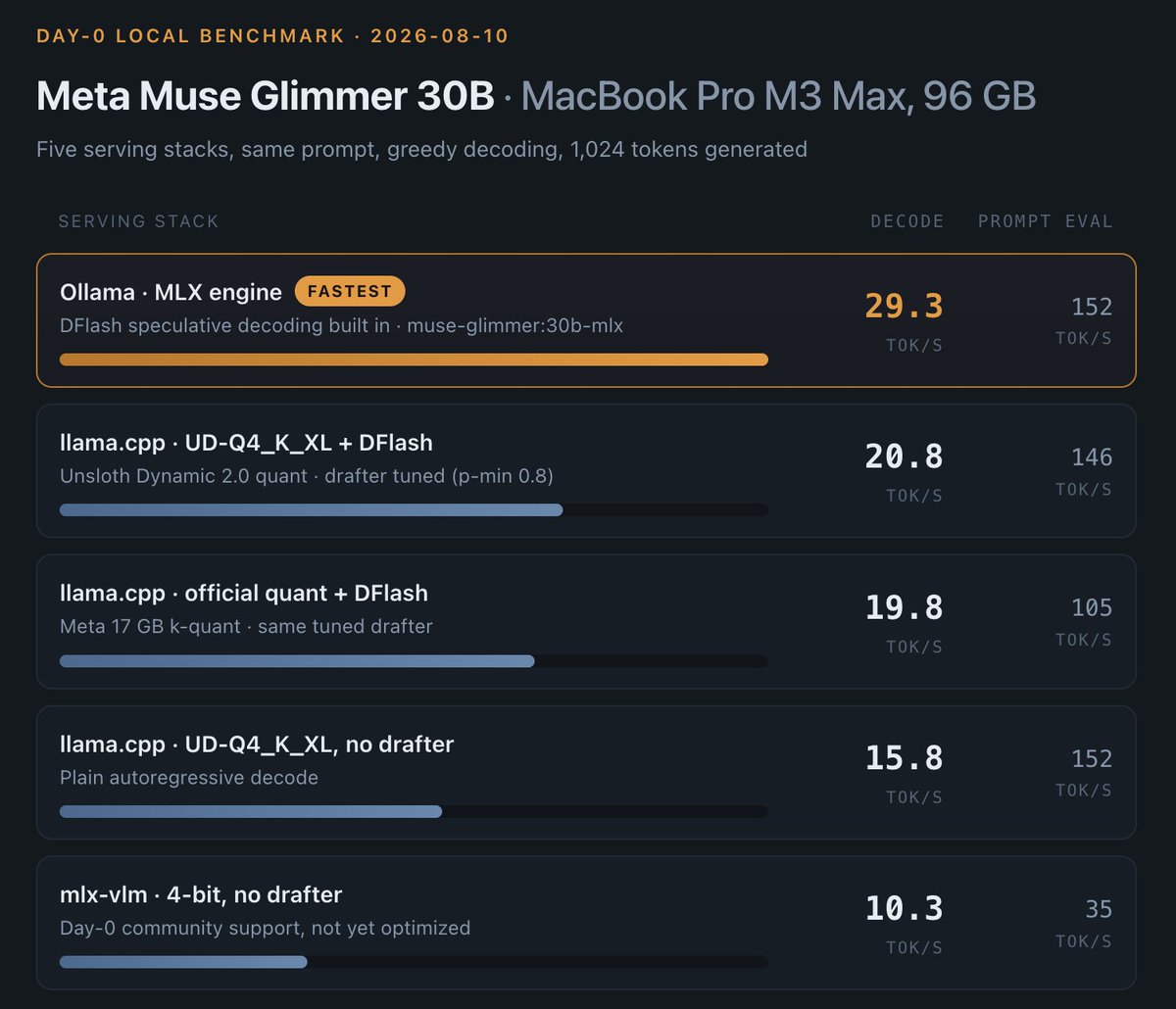The image size is (1176, 1009).
Task: Select the llama.cpp official quant + DFlash title
Action: coord(244,593)
